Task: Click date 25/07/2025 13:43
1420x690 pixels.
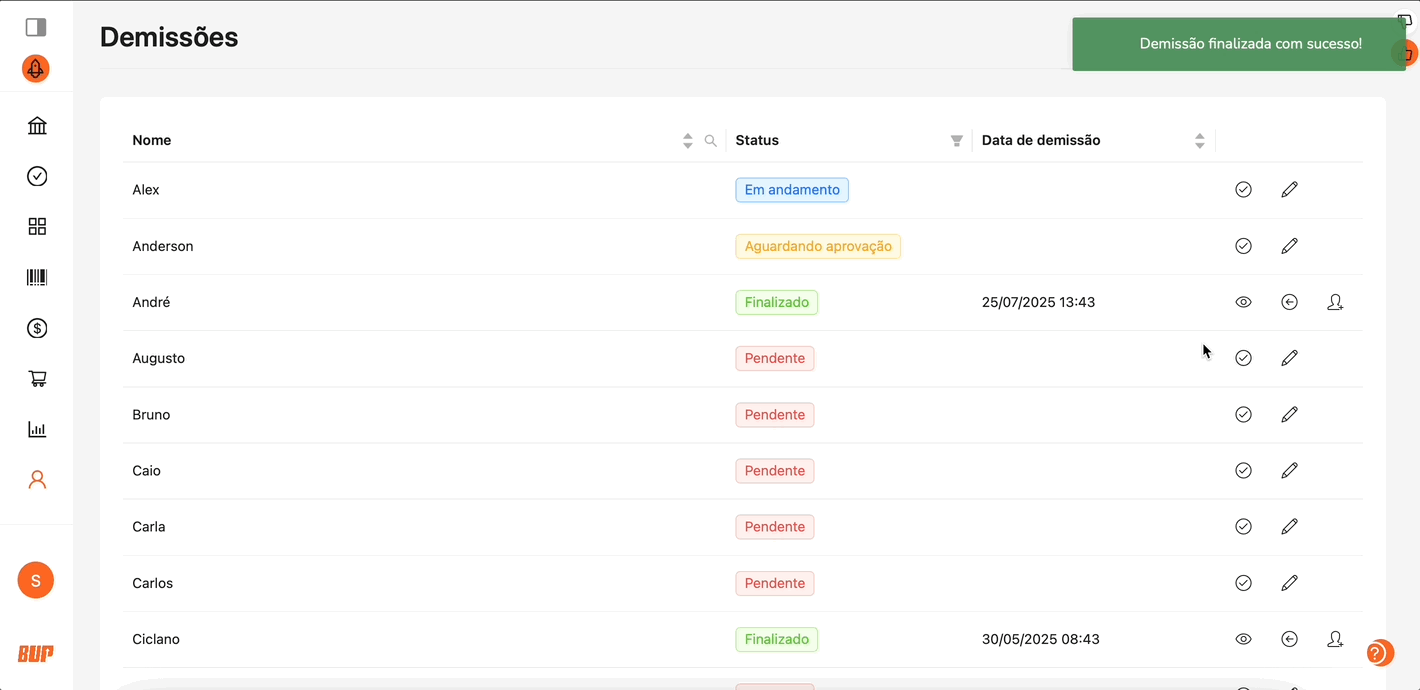Action: click(1038, 302)
